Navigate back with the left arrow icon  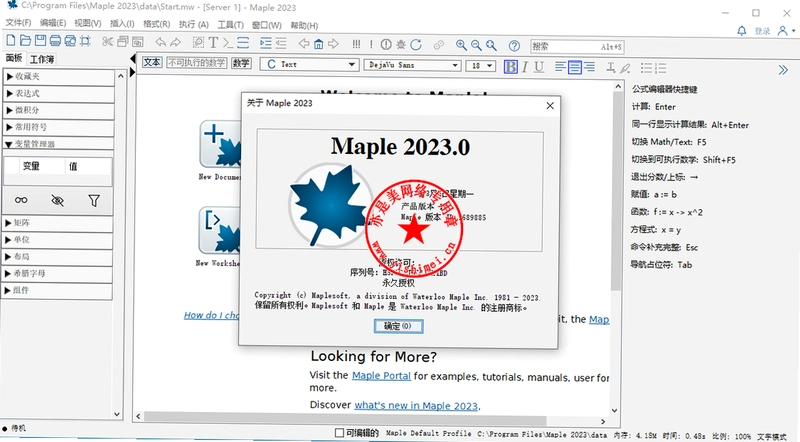pos(304,44)
